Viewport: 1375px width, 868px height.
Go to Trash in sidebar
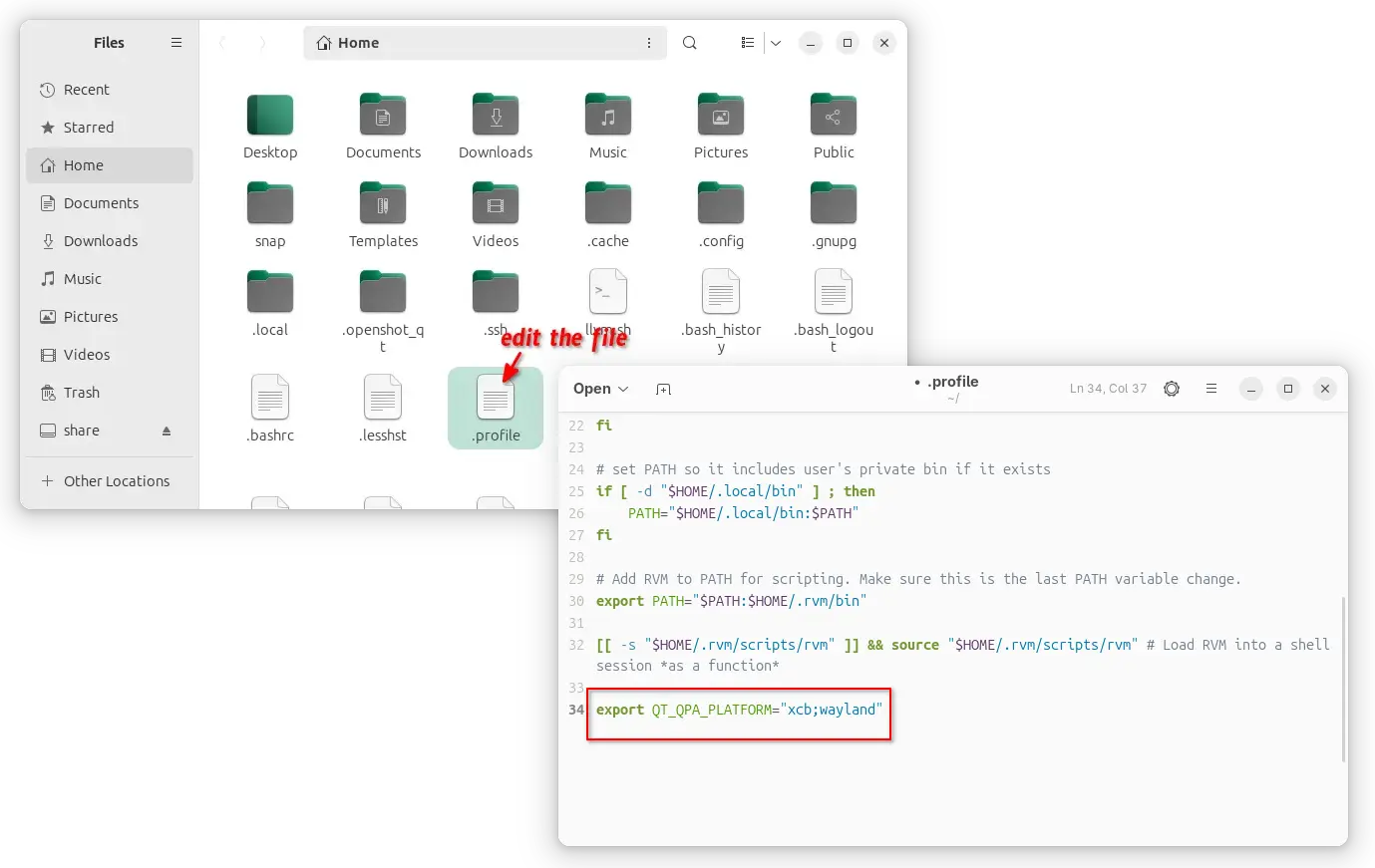click(x=82, y=393)
